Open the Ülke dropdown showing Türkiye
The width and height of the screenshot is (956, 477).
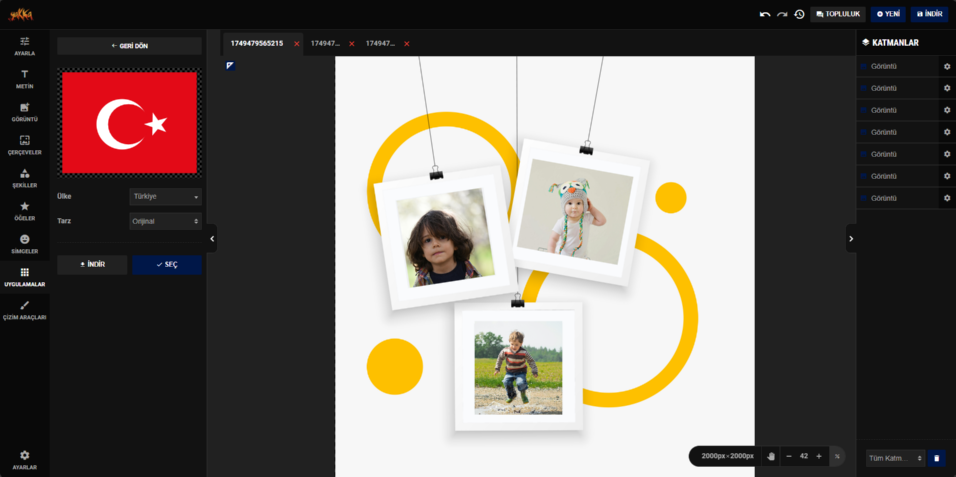[x=165, y=196]
